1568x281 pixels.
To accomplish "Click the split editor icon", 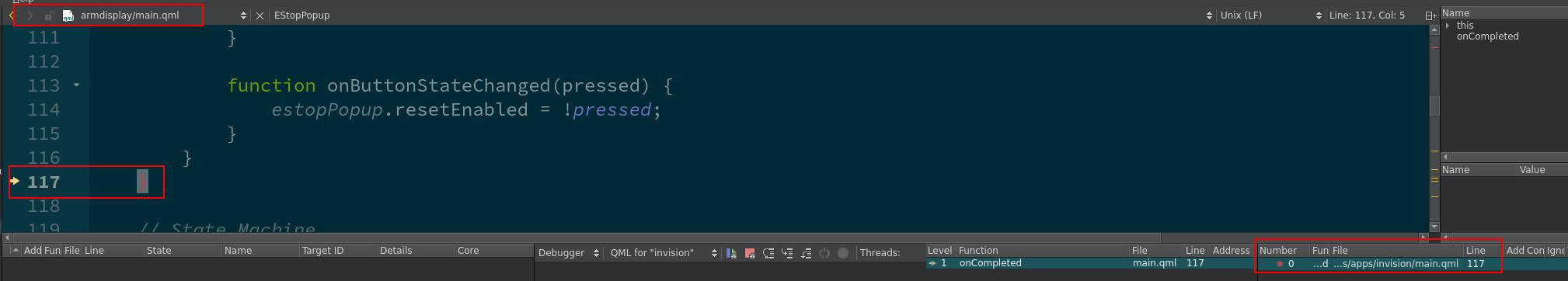I will (1430, 16).
